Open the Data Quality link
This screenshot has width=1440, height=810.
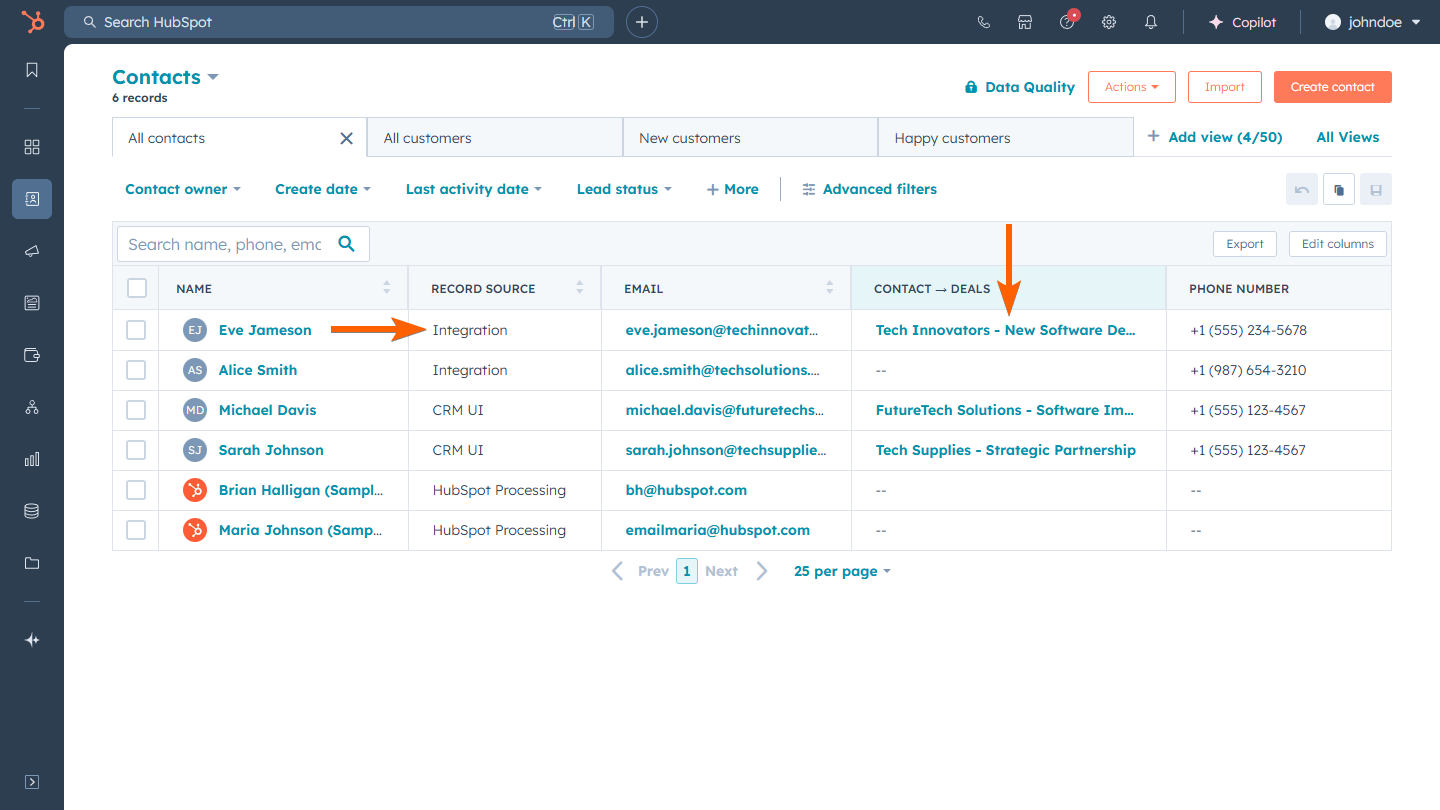(1019, 87)
